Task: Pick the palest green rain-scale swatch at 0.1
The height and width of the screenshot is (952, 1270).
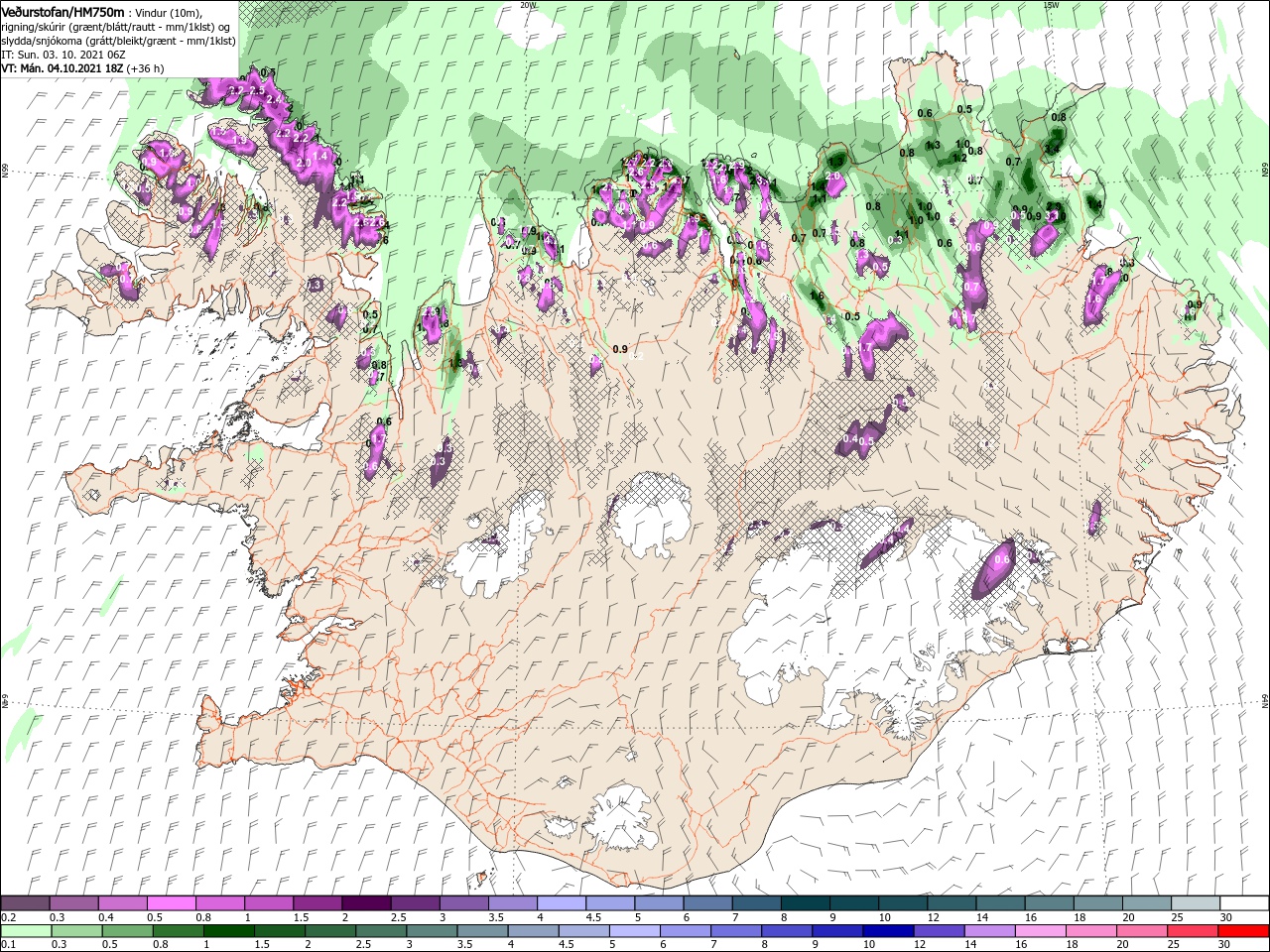Action: tap(25, 931)
